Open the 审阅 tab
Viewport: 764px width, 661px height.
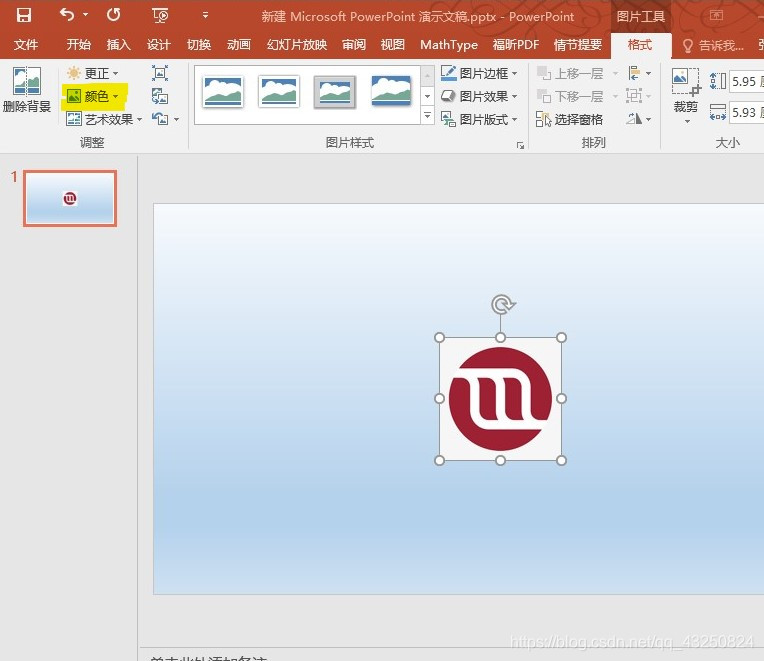tap(354, 45)
